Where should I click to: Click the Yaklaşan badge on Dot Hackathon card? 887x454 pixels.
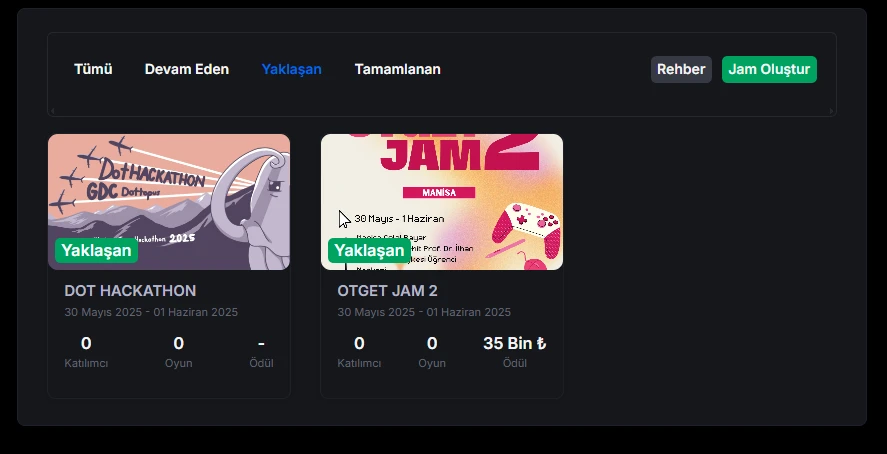96,250
